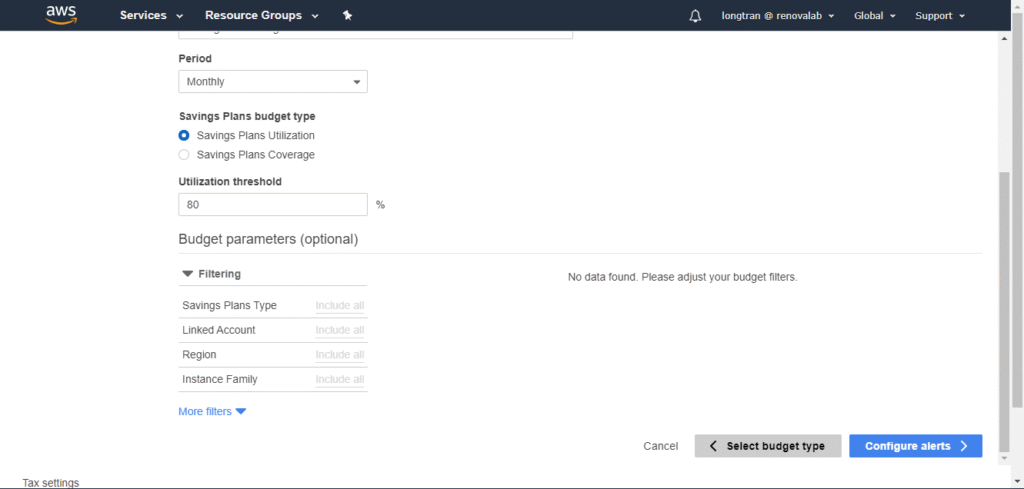Select Savings Plans Utilization radio button
Screen dimensions: 1024x489
(x=184, y=136)
